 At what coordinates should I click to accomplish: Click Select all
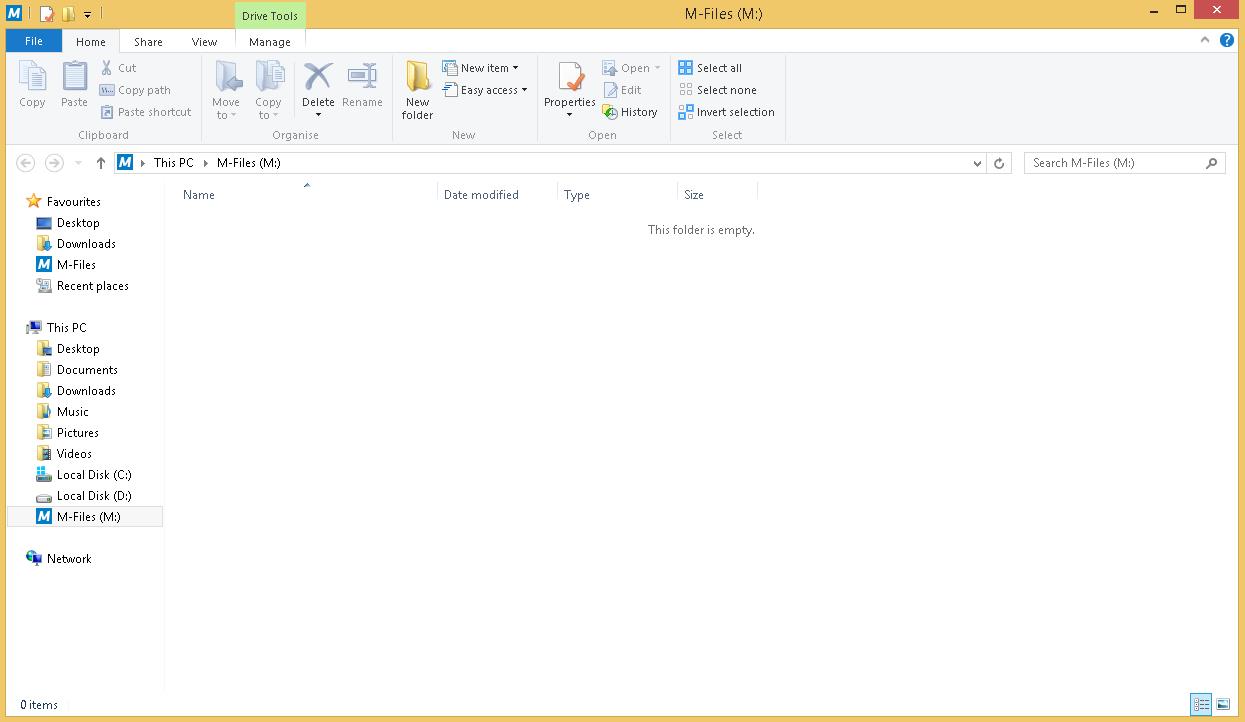710,68
